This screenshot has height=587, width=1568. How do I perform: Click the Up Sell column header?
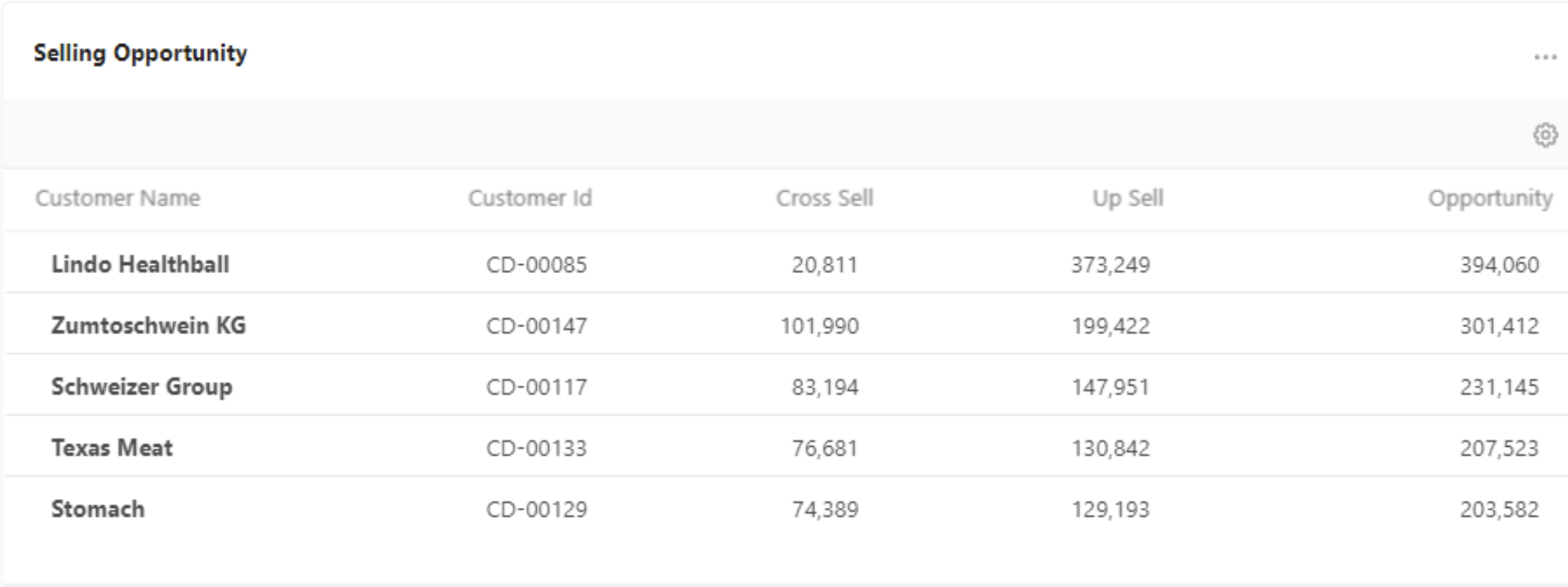coord(1127,198)
